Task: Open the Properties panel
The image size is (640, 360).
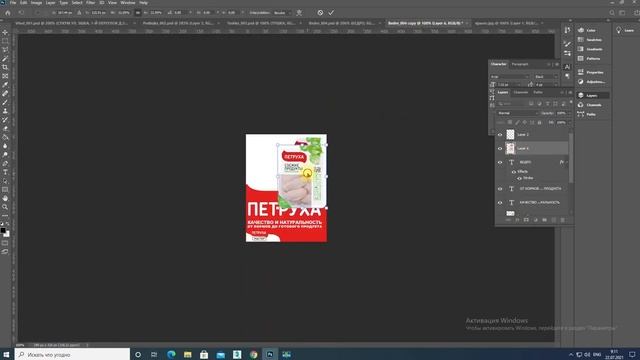Action: [591, 72]
